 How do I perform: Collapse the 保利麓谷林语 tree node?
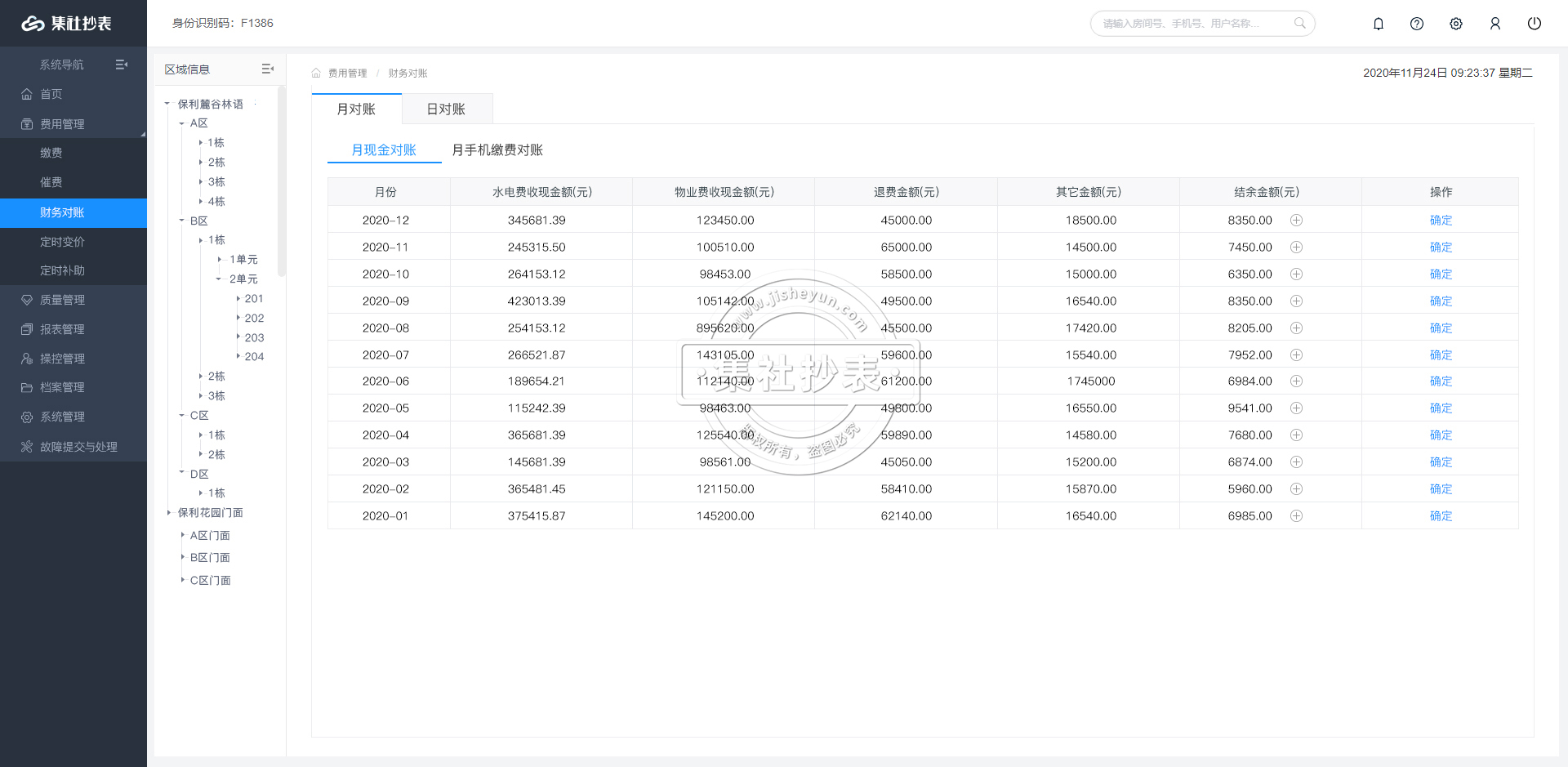(x=167, y=104)
